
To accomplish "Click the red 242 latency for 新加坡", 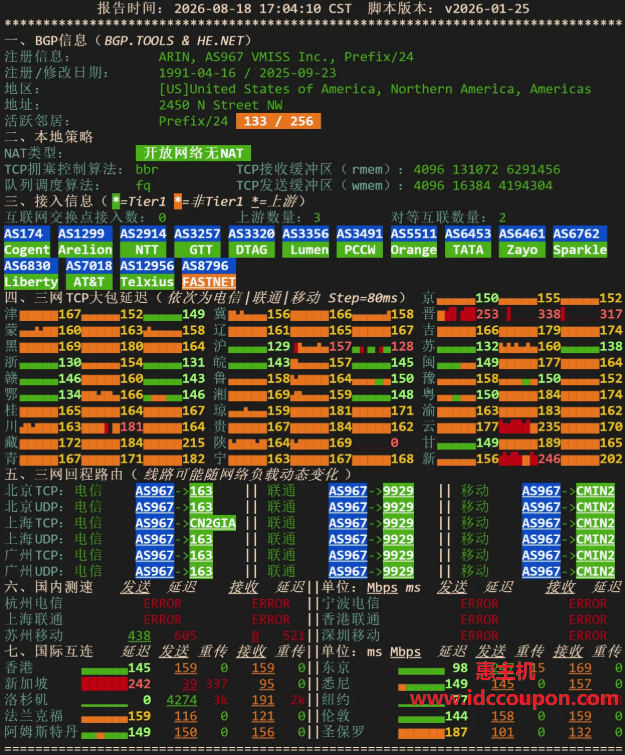I will point(139,684).
